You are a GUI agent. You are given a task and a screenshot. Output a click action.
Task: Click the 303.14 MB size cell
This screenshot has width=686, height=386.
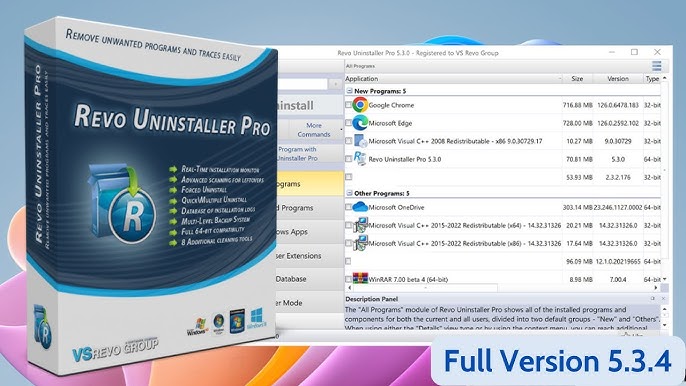pos(578,207)
